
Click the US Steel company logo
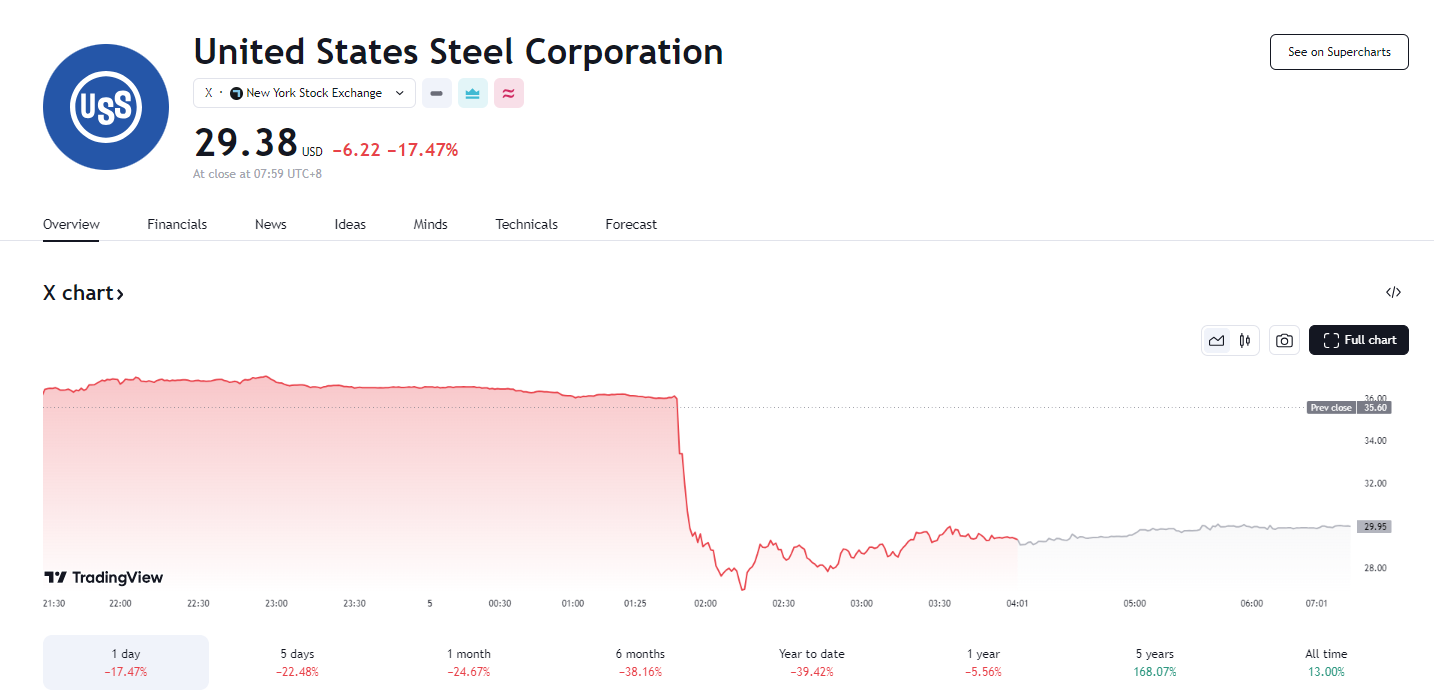106,106
